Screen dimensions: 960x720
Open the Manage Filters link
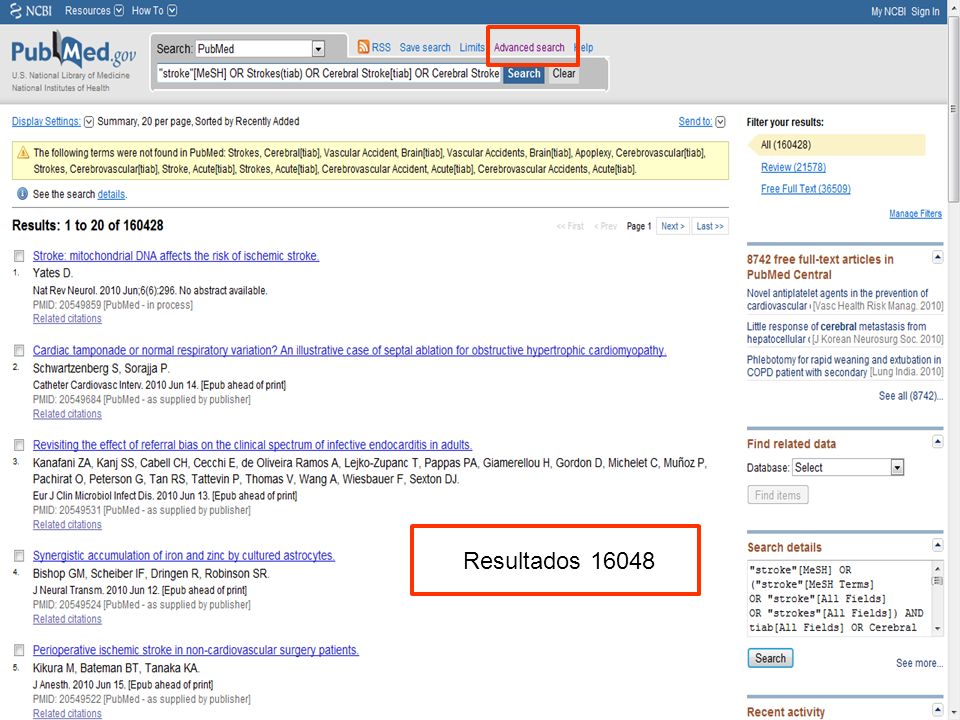click(915, 214)
